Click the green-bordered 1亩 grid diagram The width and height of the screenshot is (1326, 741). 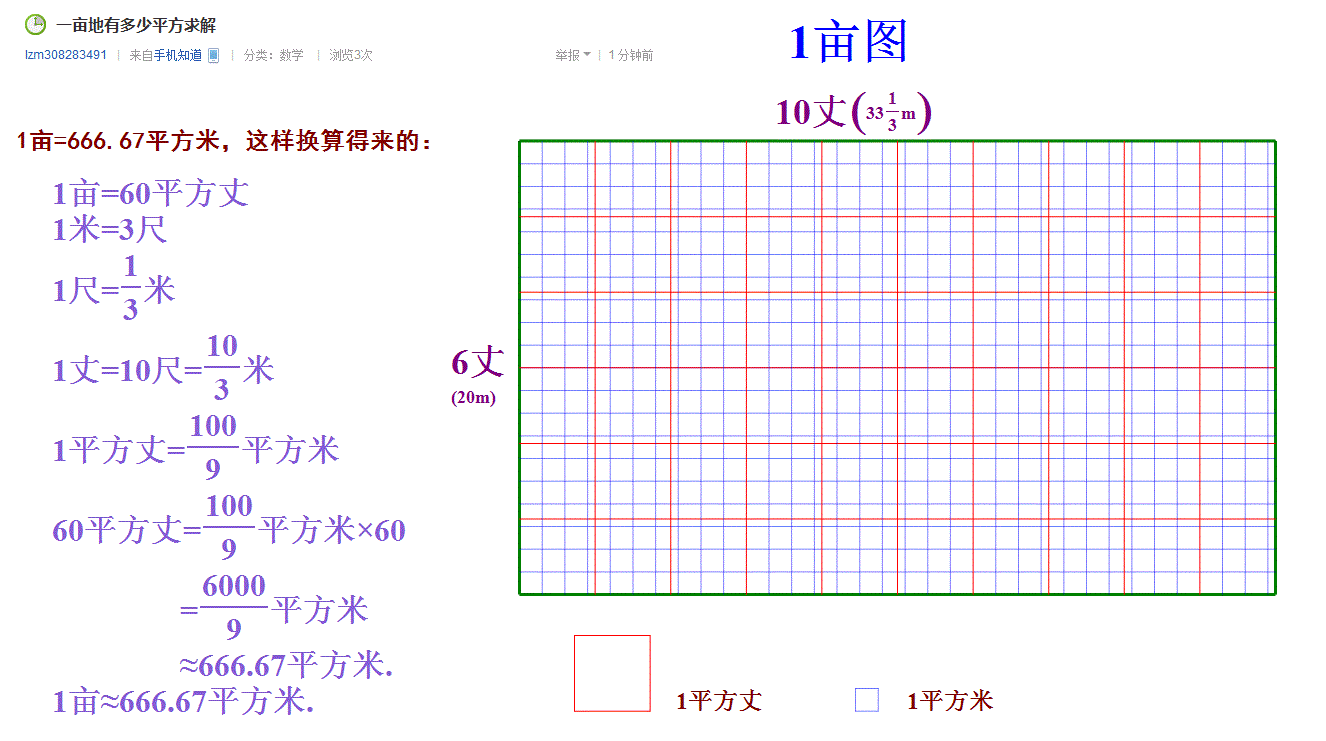coord(898,368)
